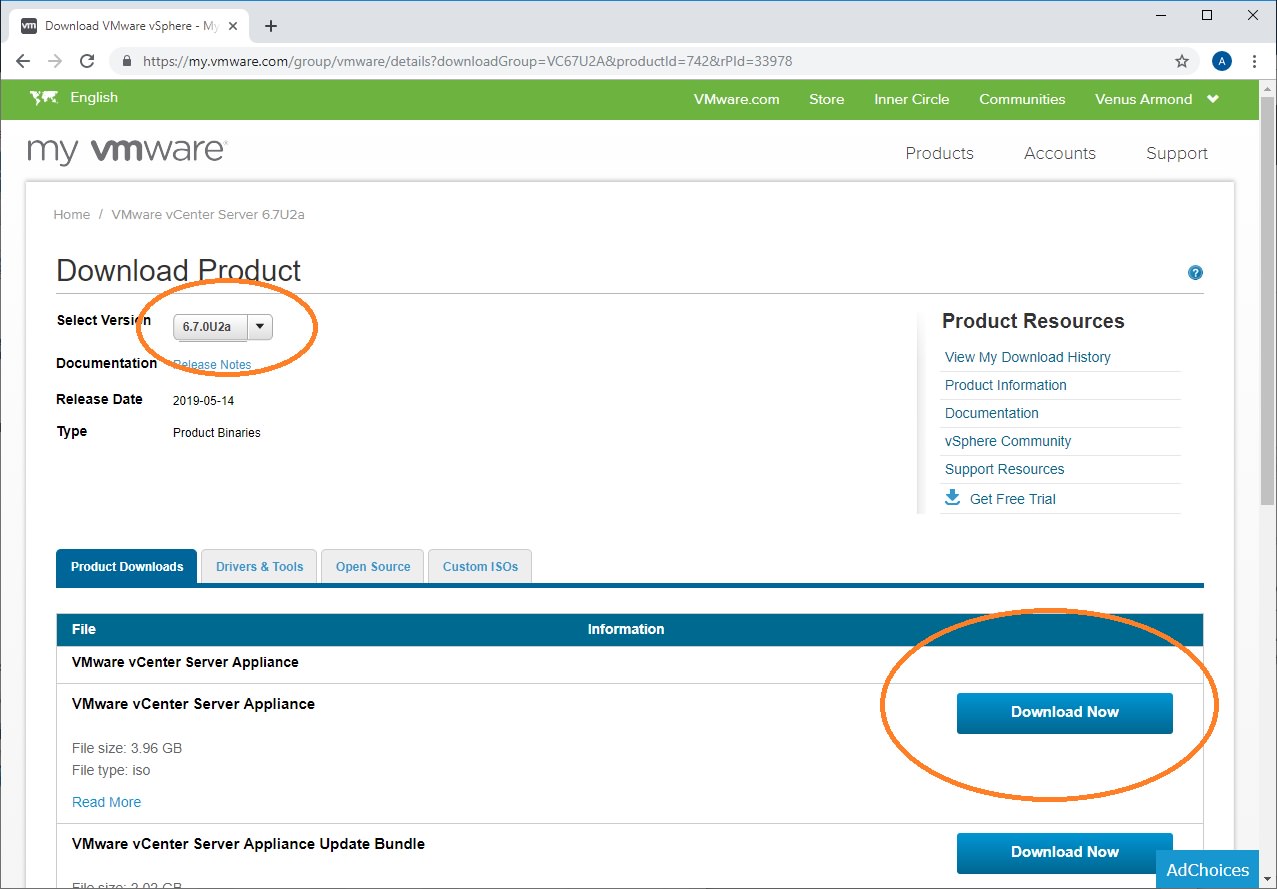Click the blue help question mark icon
Screen dimensions: 1277x889
pyautogui.click(x=1195, y=273)
